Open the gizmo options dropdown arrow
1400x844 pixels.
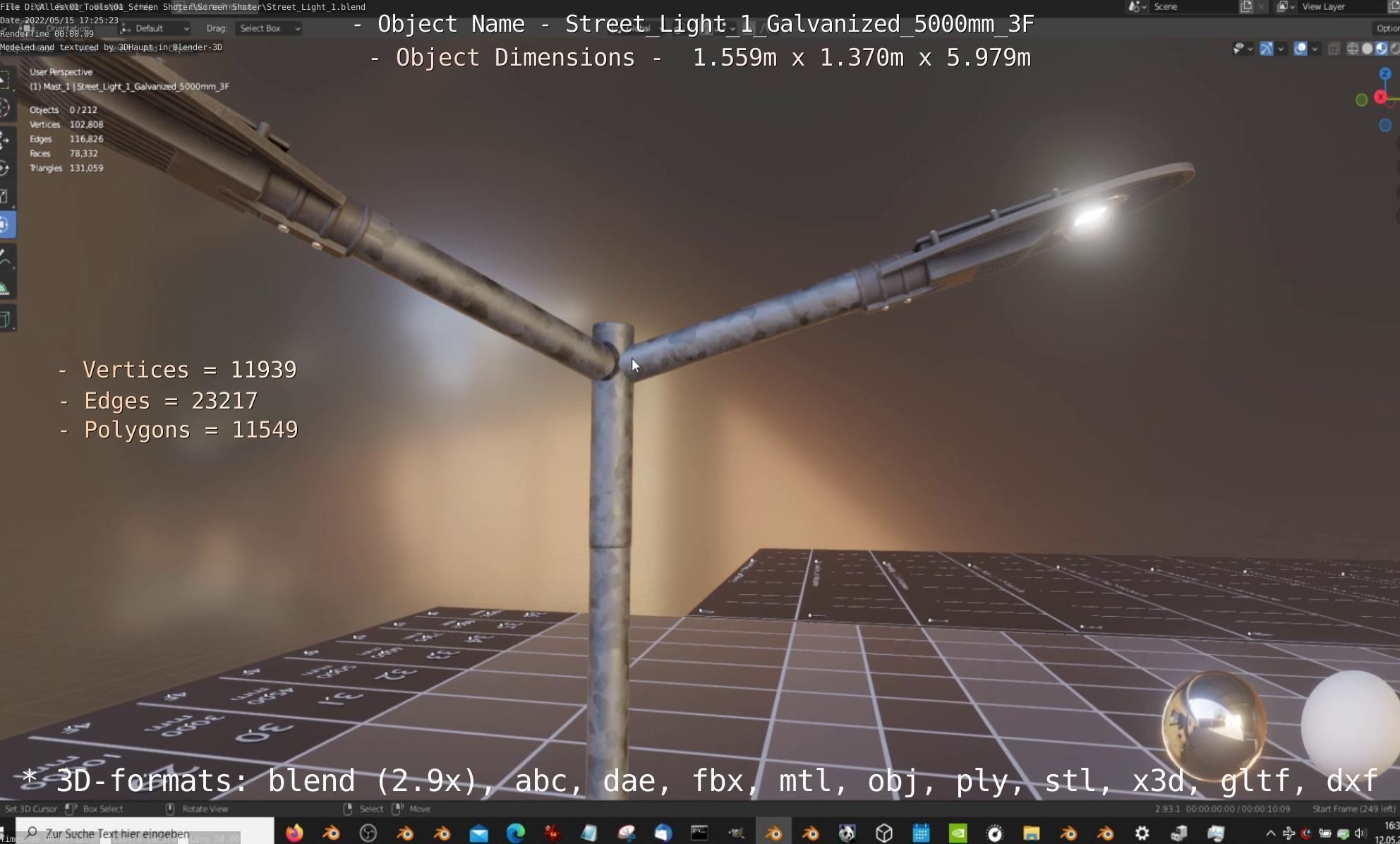point(1281,49)
